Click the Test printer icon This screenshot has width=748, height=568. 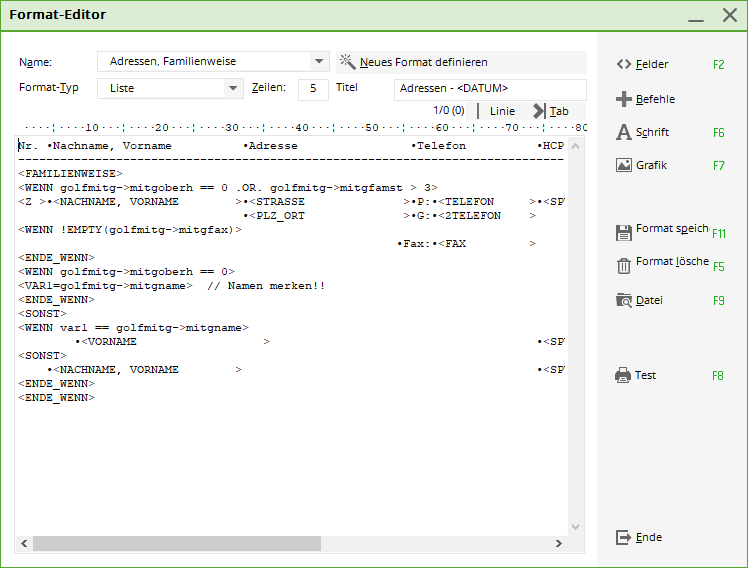click(624, 376)
